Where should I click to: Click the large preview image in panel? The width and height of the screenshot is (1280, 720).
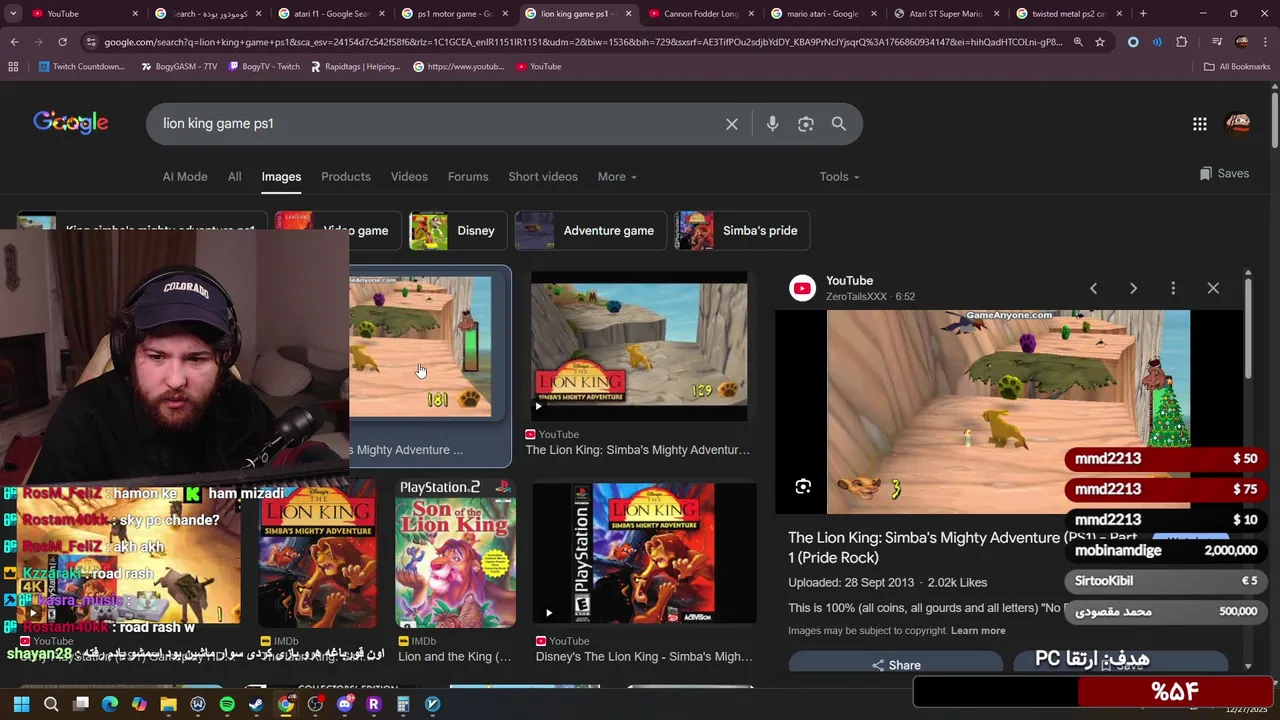(x=1008, y=410)
